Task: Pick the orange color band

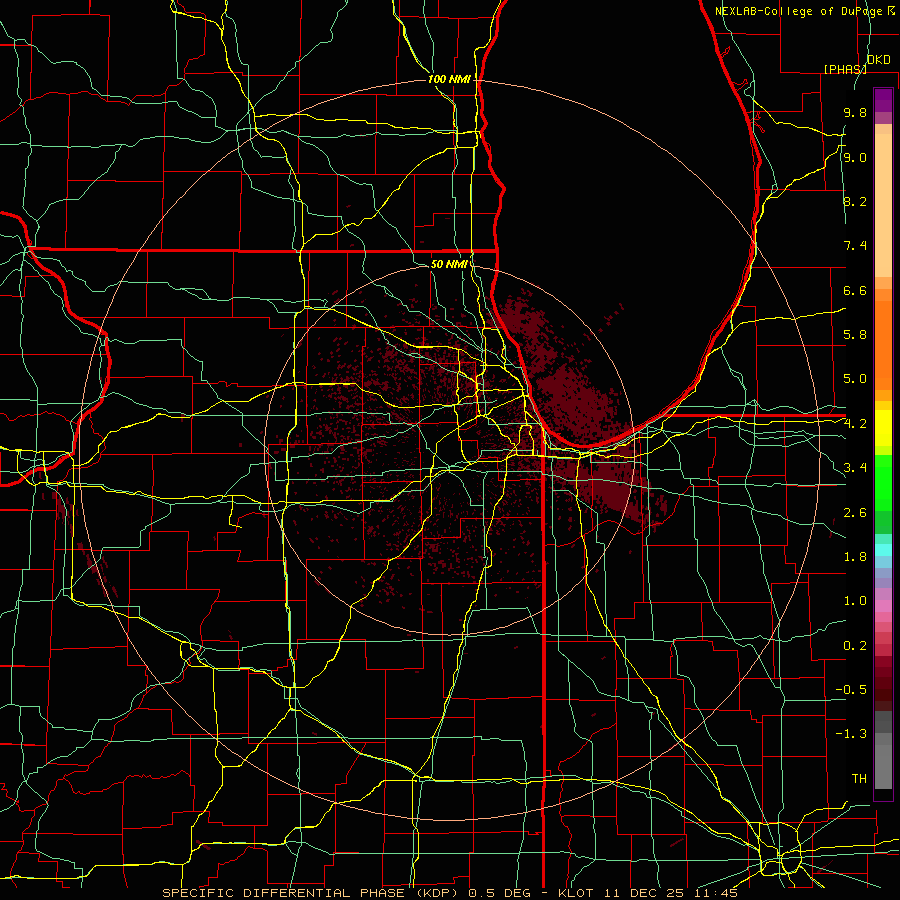Action: pos(883,344)
